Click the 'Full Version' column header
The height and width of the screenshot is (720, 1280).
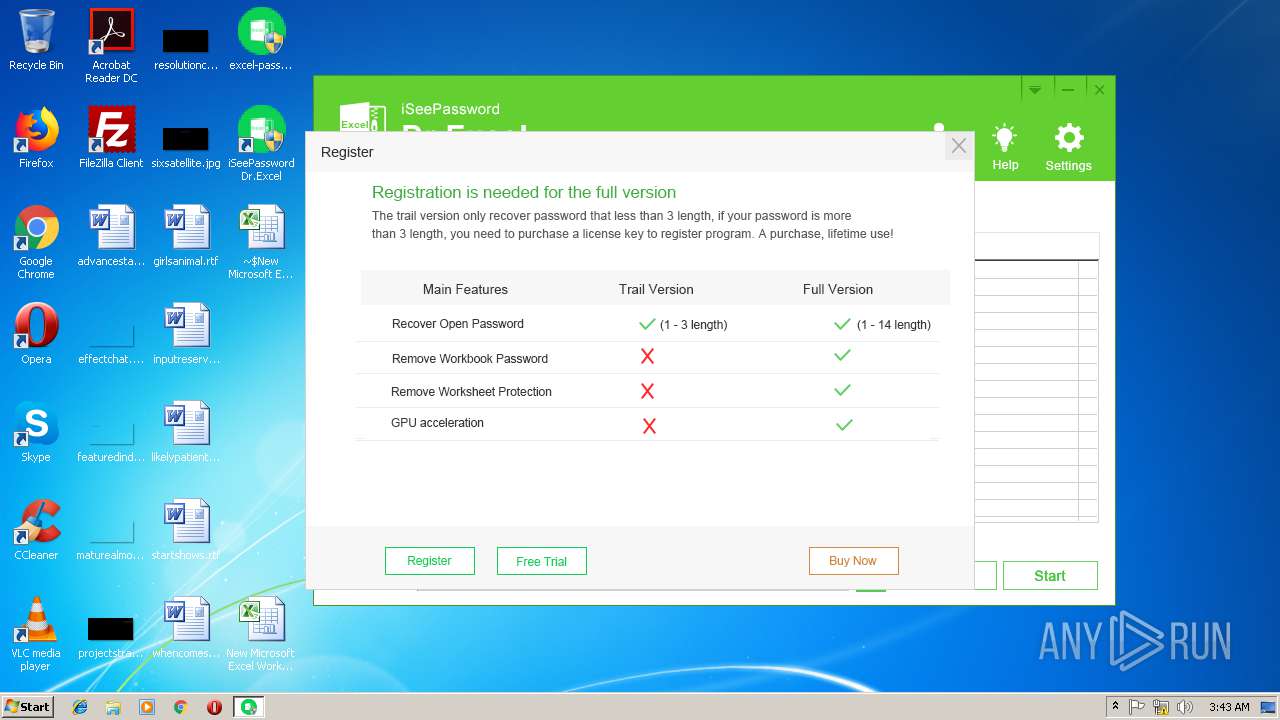tap(838, 289)
